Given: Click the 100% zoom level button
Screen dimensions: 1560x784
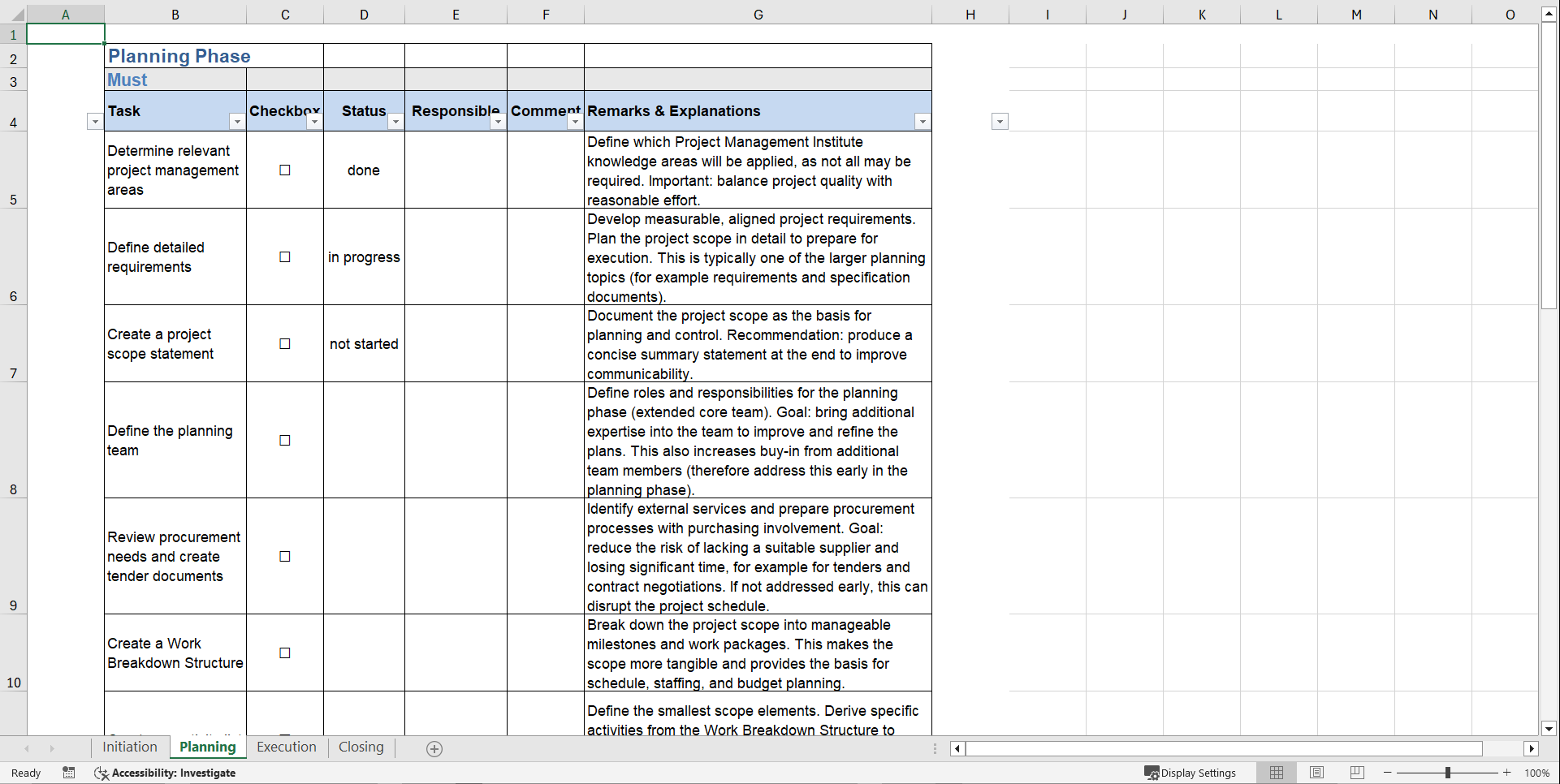Looking at the screenshot, I should (1537, 773).
